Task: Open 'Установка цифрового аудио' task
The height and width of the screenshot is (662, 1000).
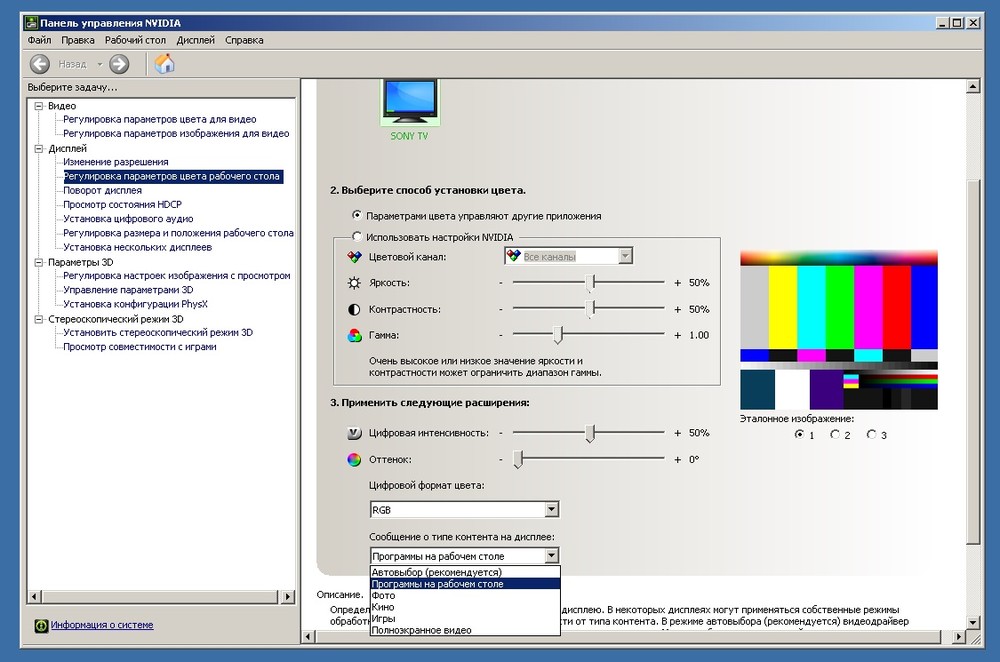Action: pyautogui.click(x=128, y=219)
